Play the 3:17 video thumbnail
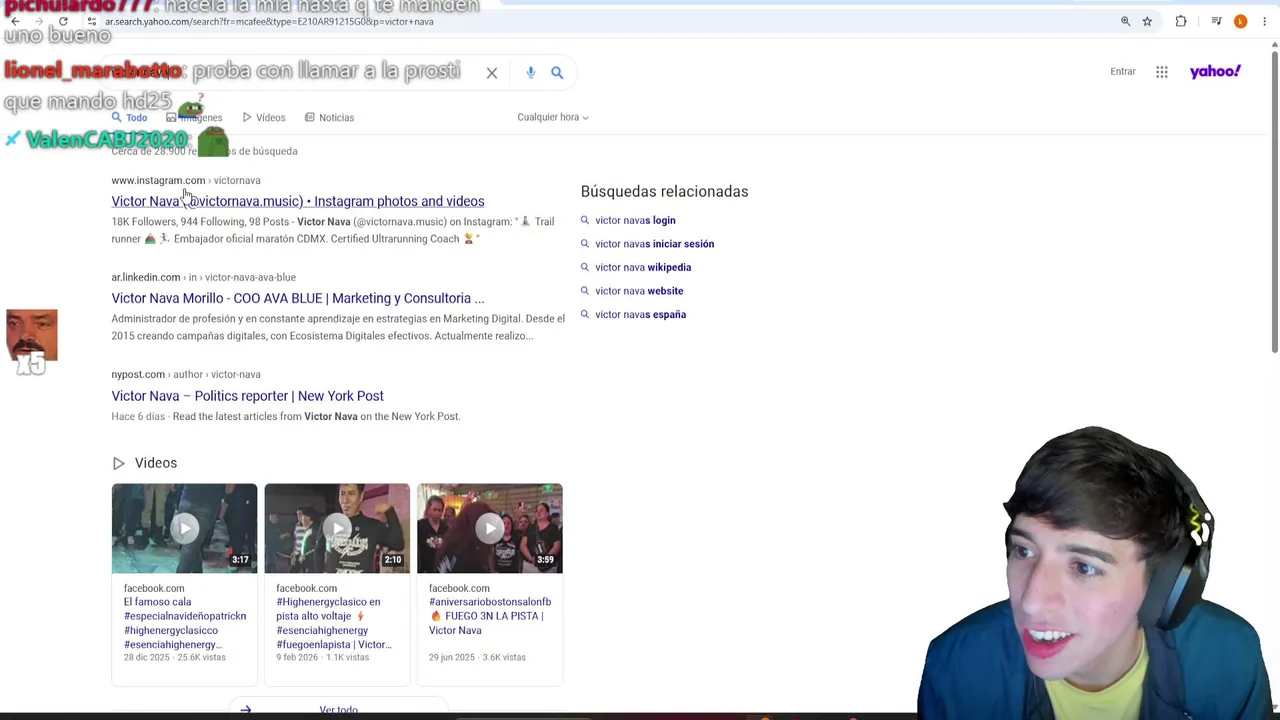The height and width of the screenshot is (720, 1280). (x=184, y=528)
